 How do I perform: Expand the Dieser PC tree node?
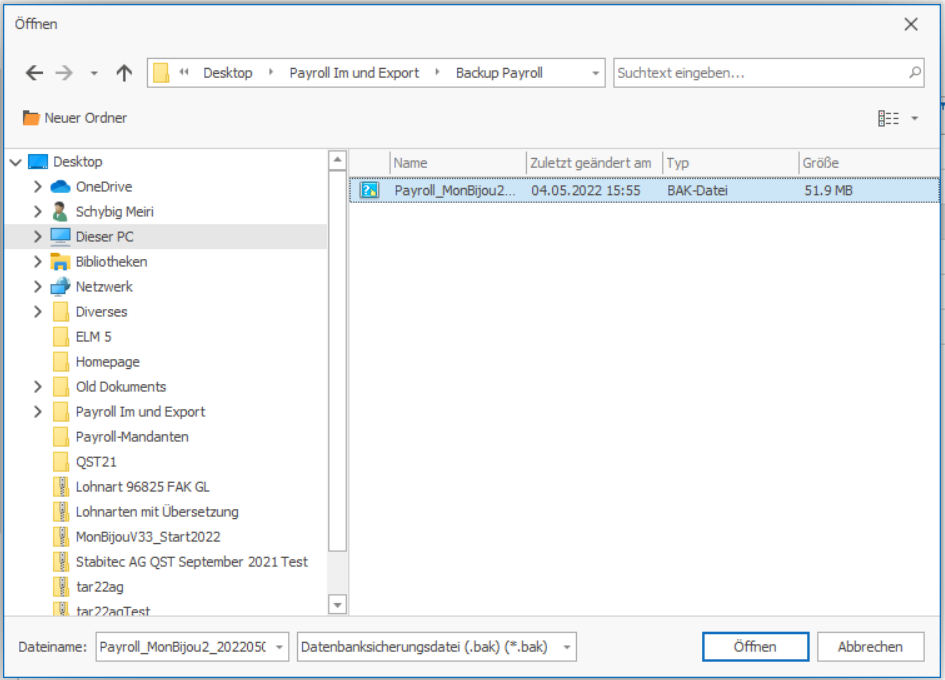point(38,237)
